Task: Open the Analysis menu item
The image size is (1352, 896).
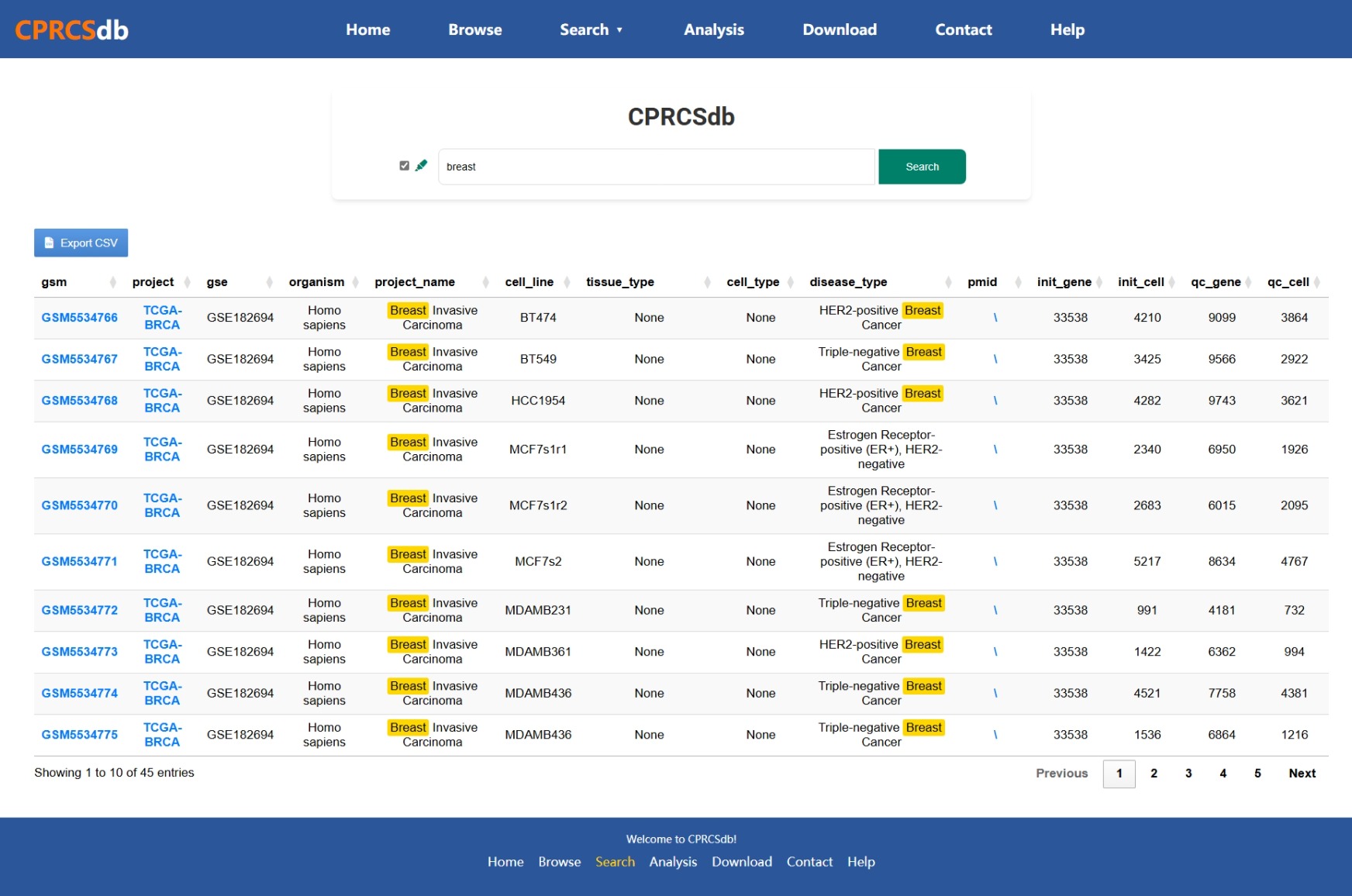Action: [713, 29]
